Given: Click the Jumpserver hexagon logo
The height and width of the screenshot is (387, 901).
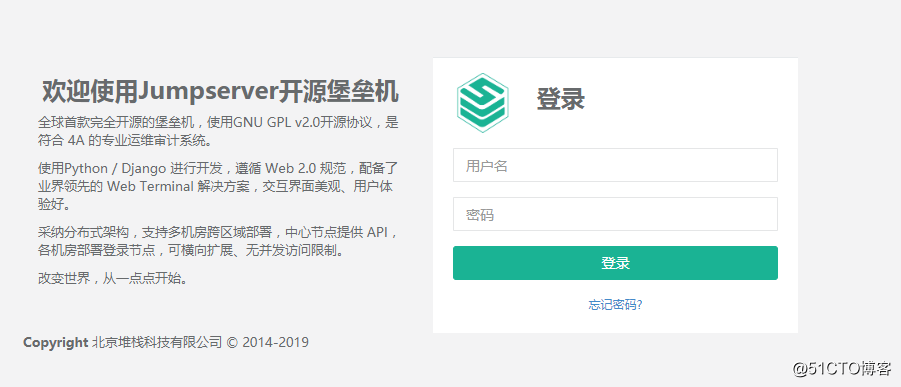Looking at the screenshot, I should (483, 103).
